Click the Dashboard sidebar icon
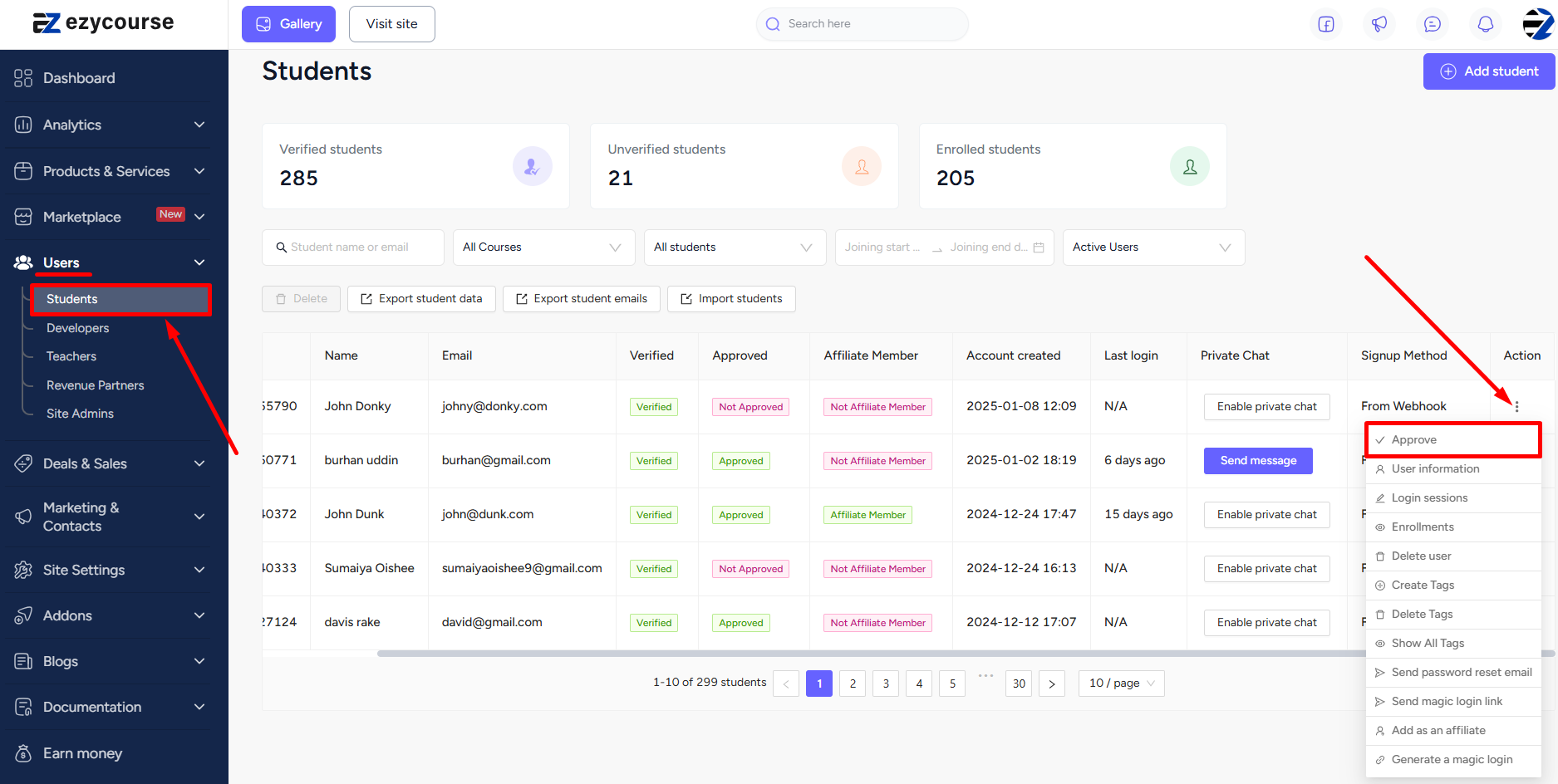Screen dimensions: 1558x784 pos(23,78)
